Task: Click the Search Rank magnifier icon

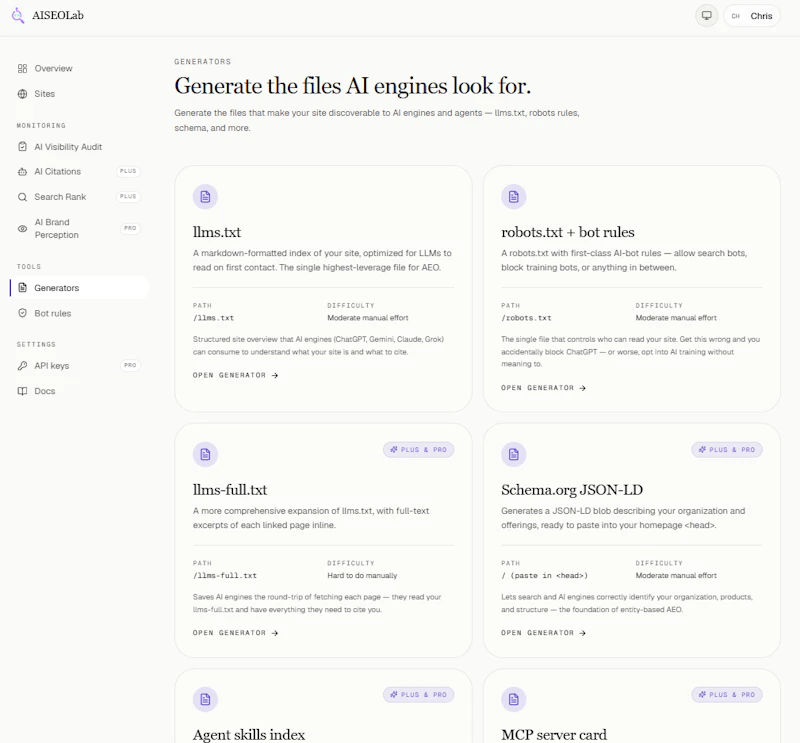Action: 22,197
